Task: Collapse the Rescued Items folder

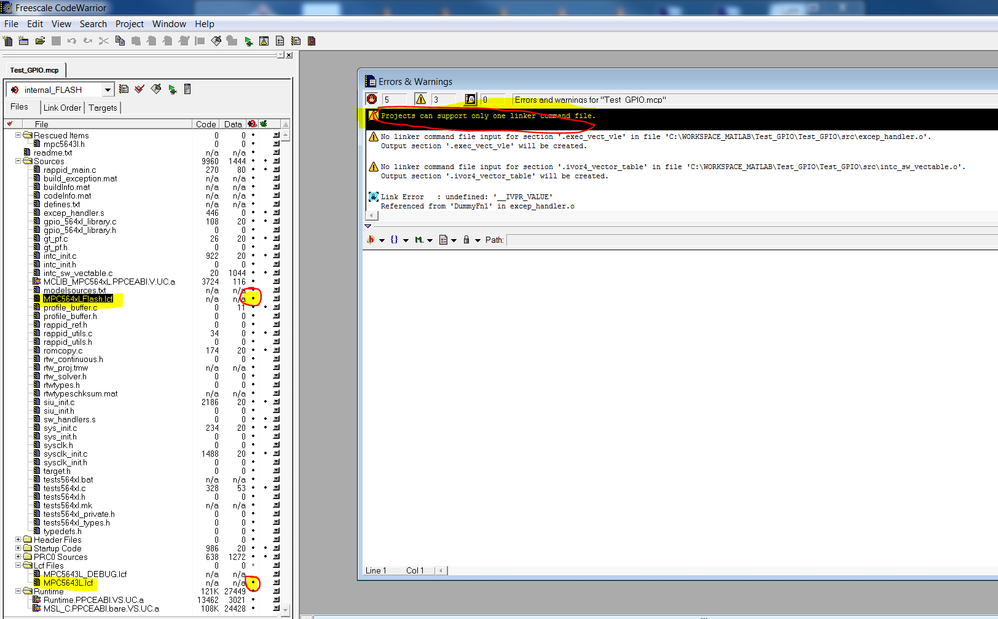Action: click(18, 136)
